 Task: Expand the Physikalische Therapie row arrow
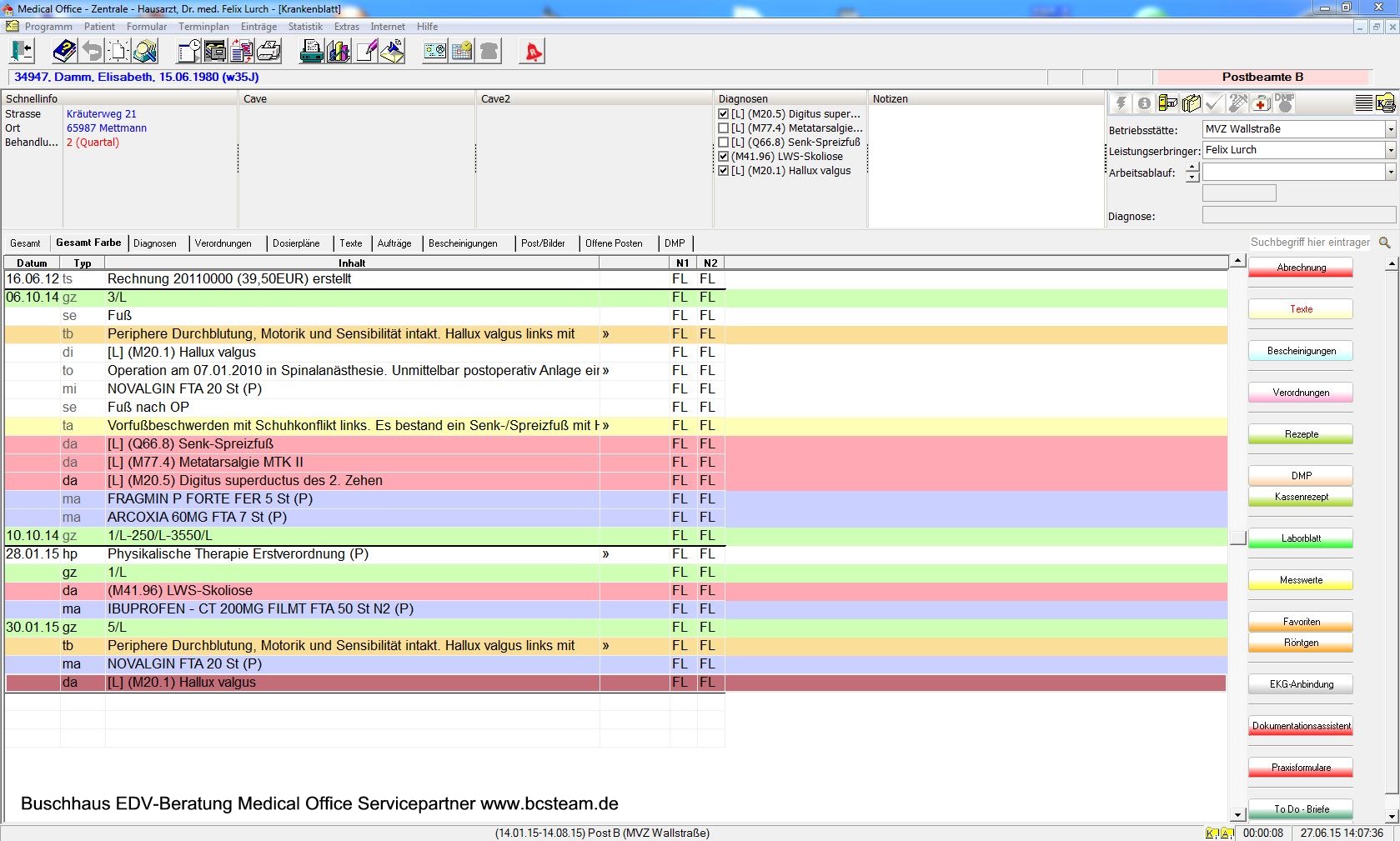point(605,554)
